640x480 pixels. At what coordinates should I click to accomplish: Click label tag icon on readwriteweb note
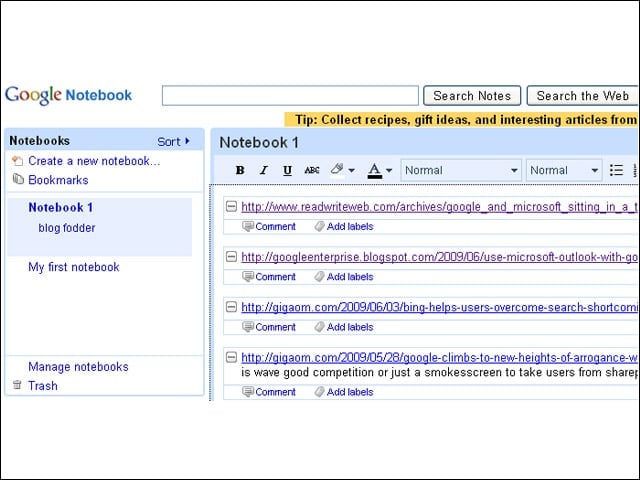point(320,226)
